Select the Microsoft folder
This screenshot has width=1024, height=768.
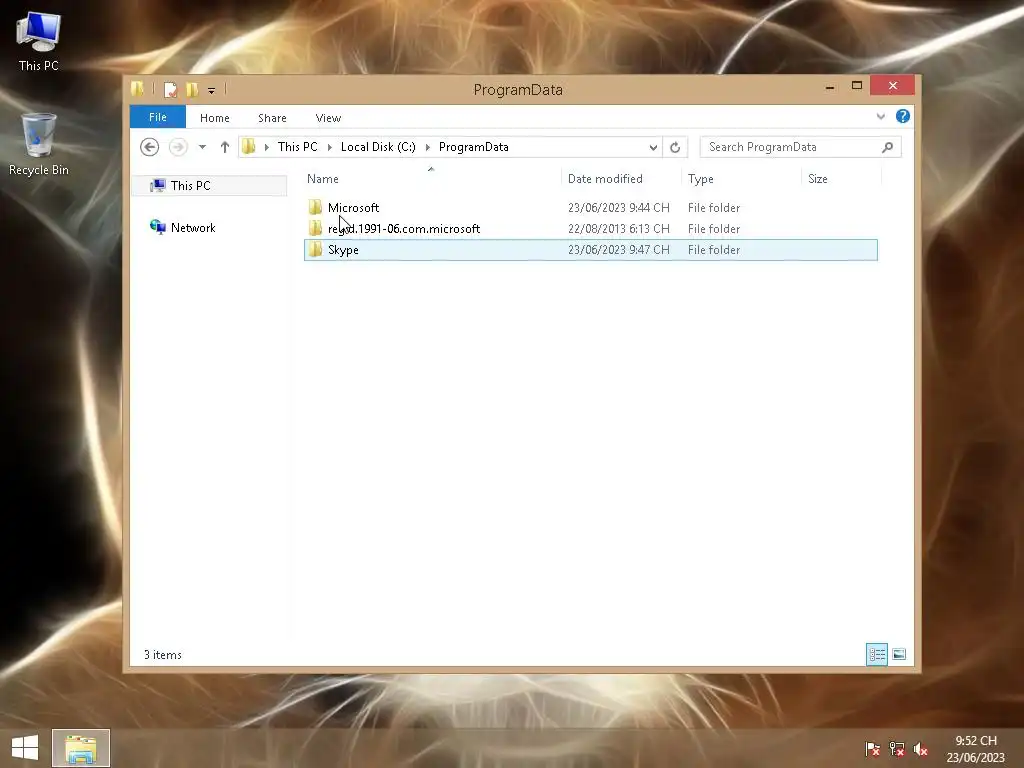pos(590,208)
